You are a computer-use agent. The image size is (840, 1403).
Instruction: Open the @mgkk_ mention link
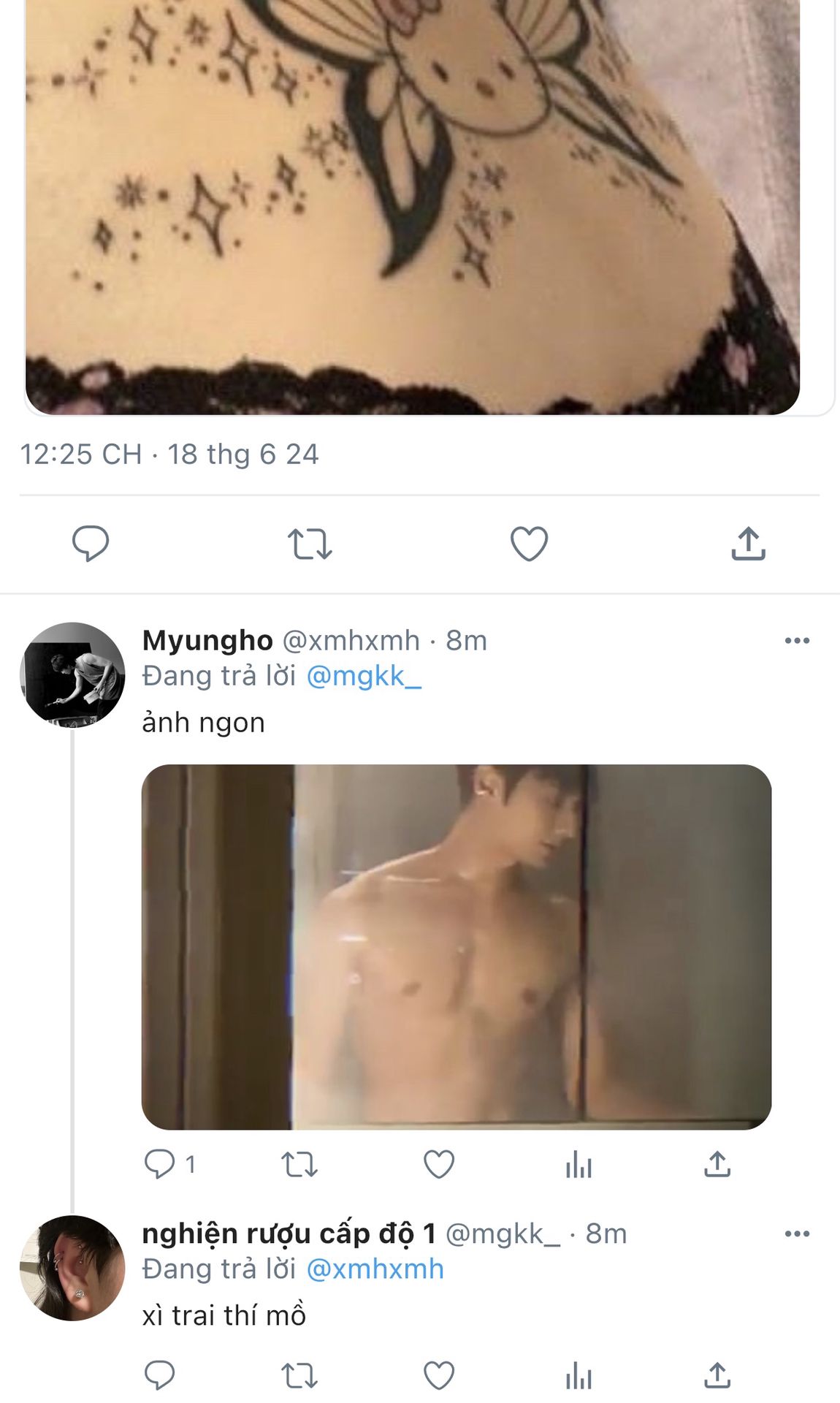(x=364, y=677)
